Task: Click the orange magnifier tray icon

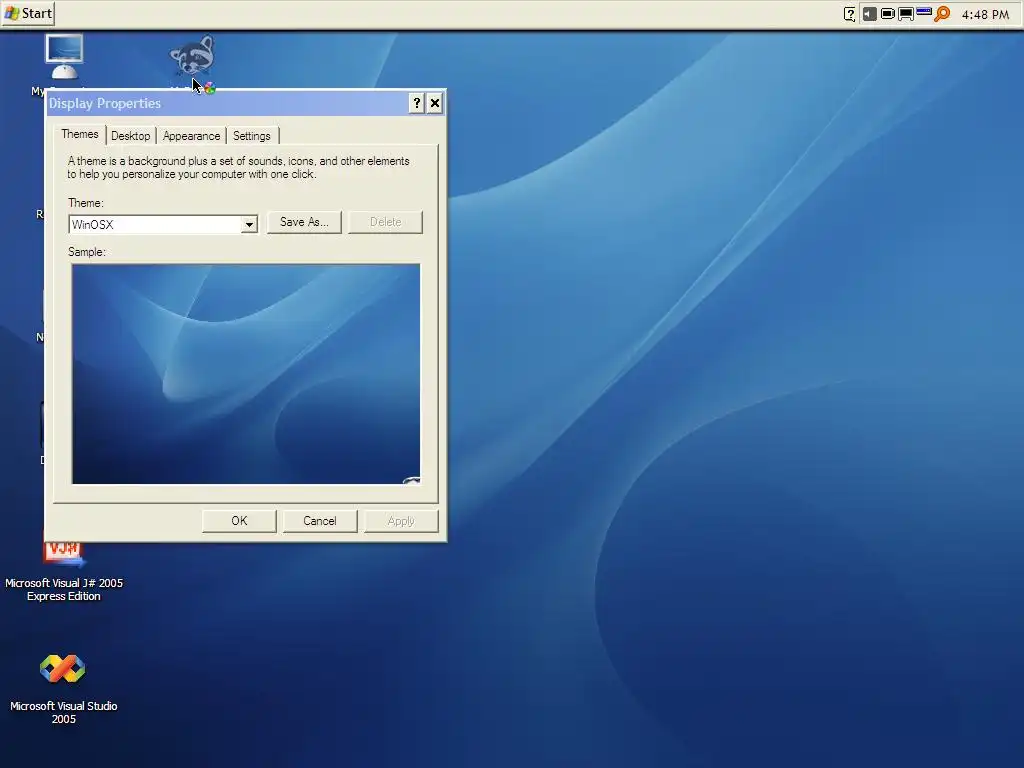Action: coord(942,14)
